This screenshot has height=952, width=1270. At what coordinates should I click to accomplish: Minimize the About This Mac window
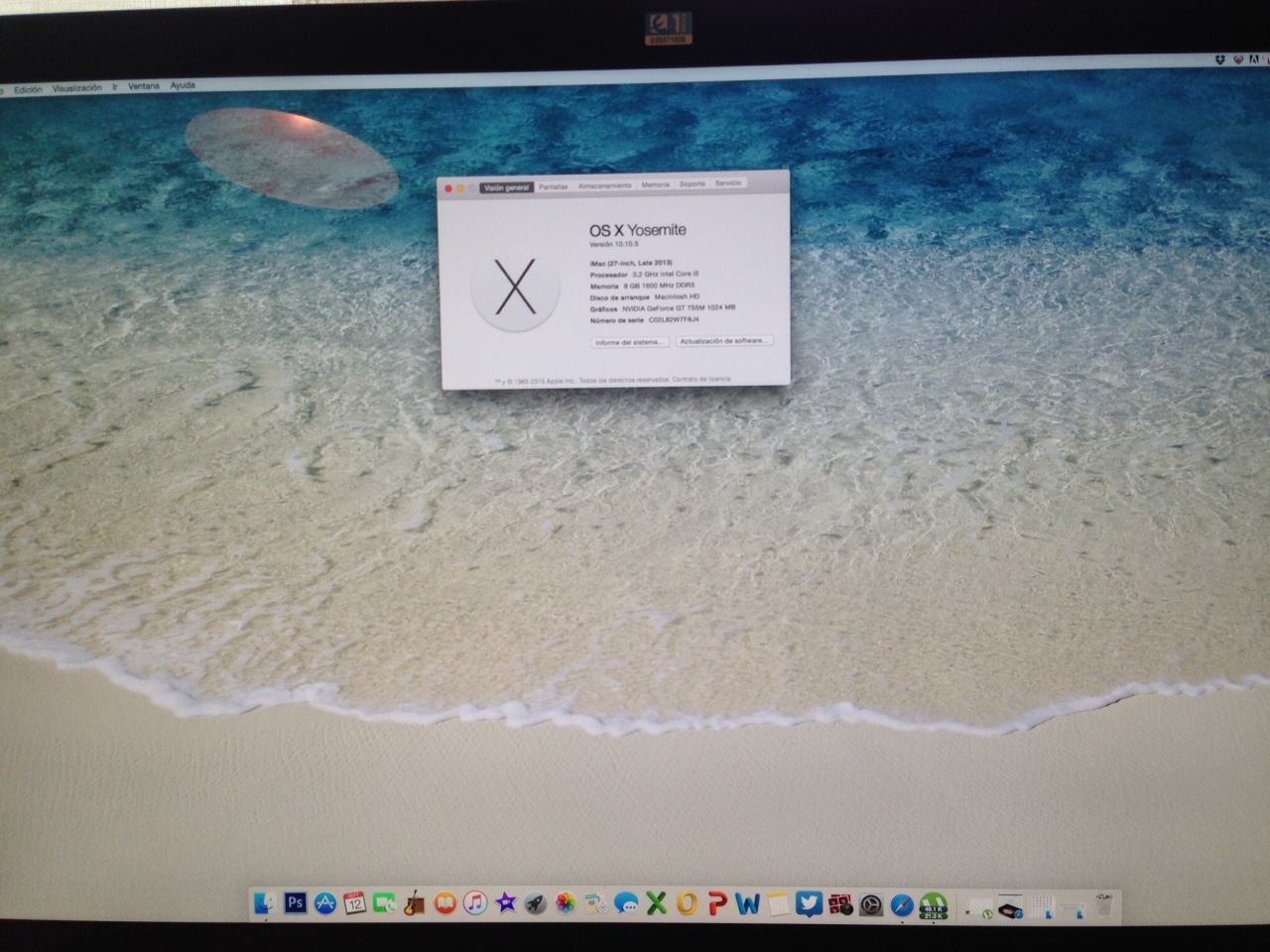click(460, 188)
